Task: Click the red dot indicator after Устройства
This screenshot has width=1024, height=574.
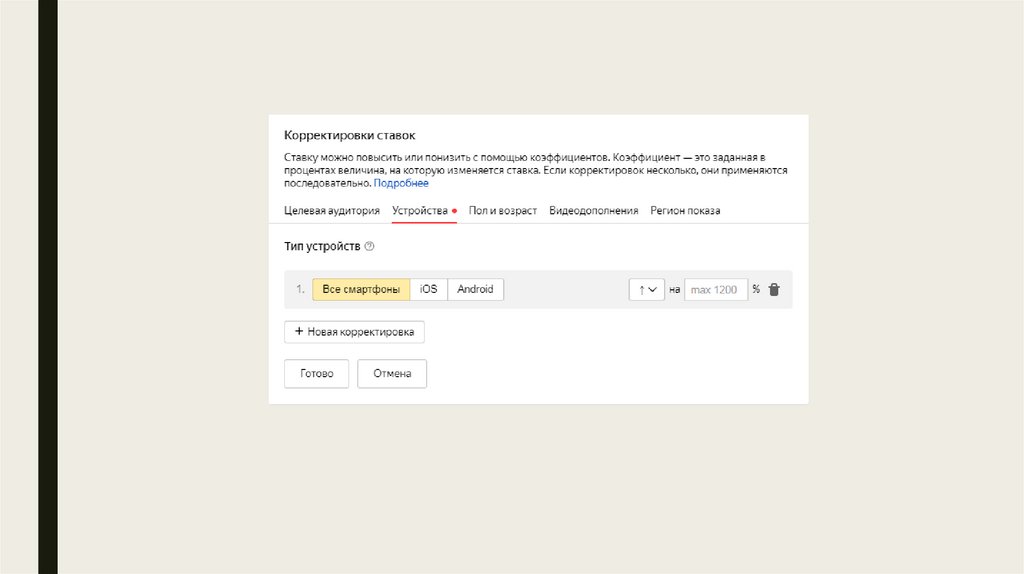Action: tap(454, 211)
